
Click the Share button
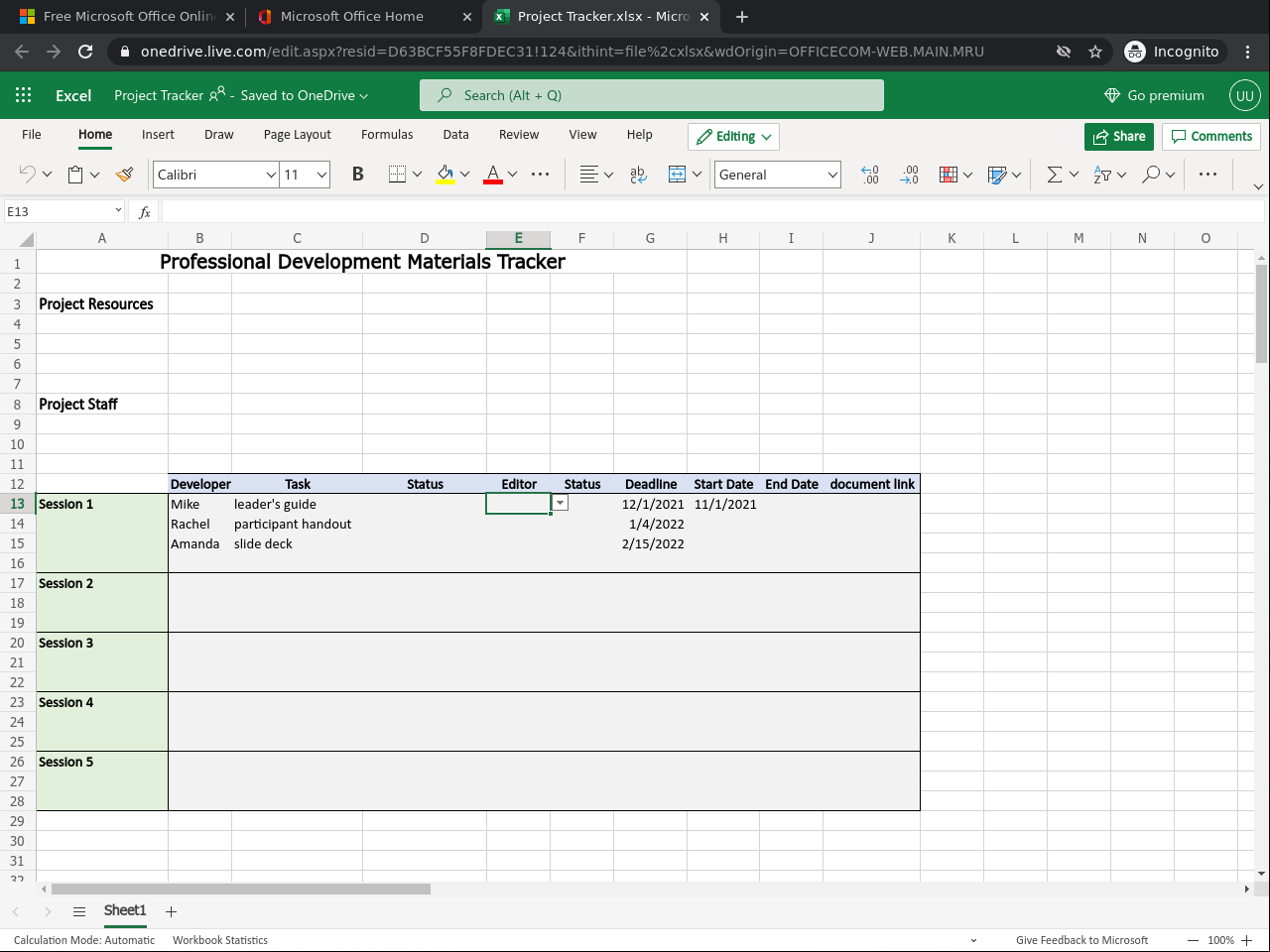click(x=1119, y=136)
